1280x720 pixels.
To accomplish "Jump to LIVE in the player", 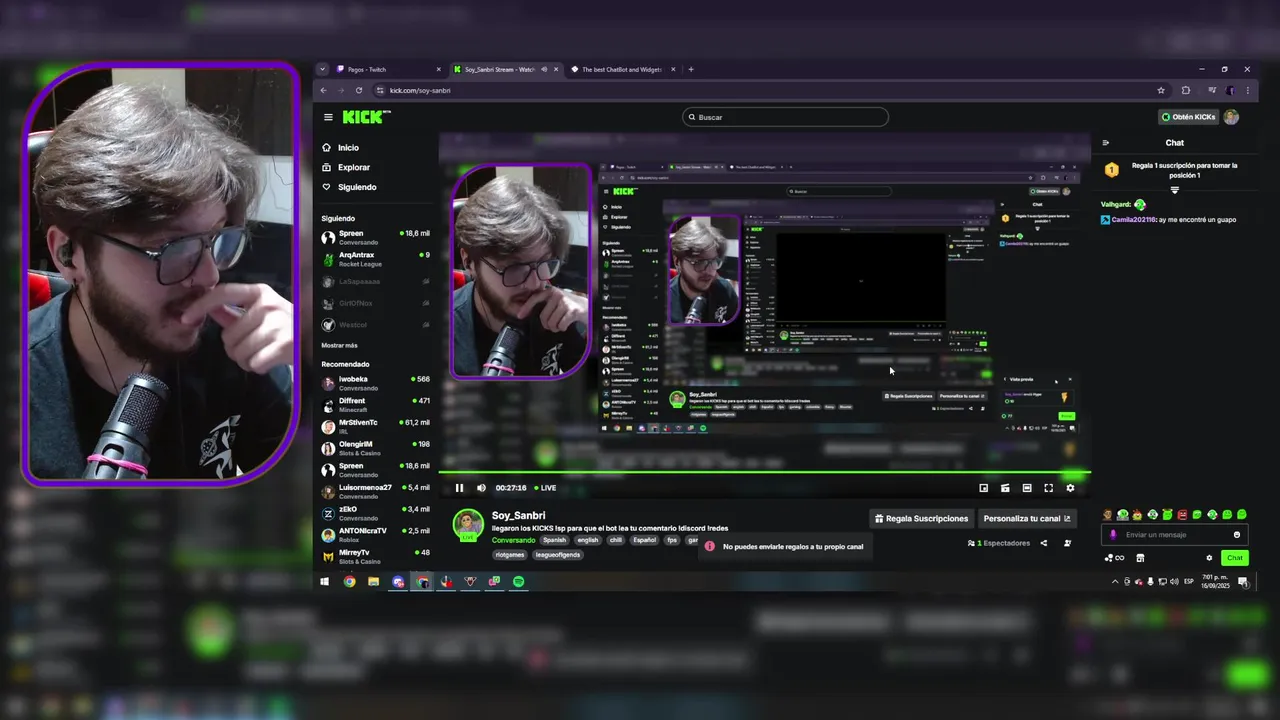I will 545,488.
